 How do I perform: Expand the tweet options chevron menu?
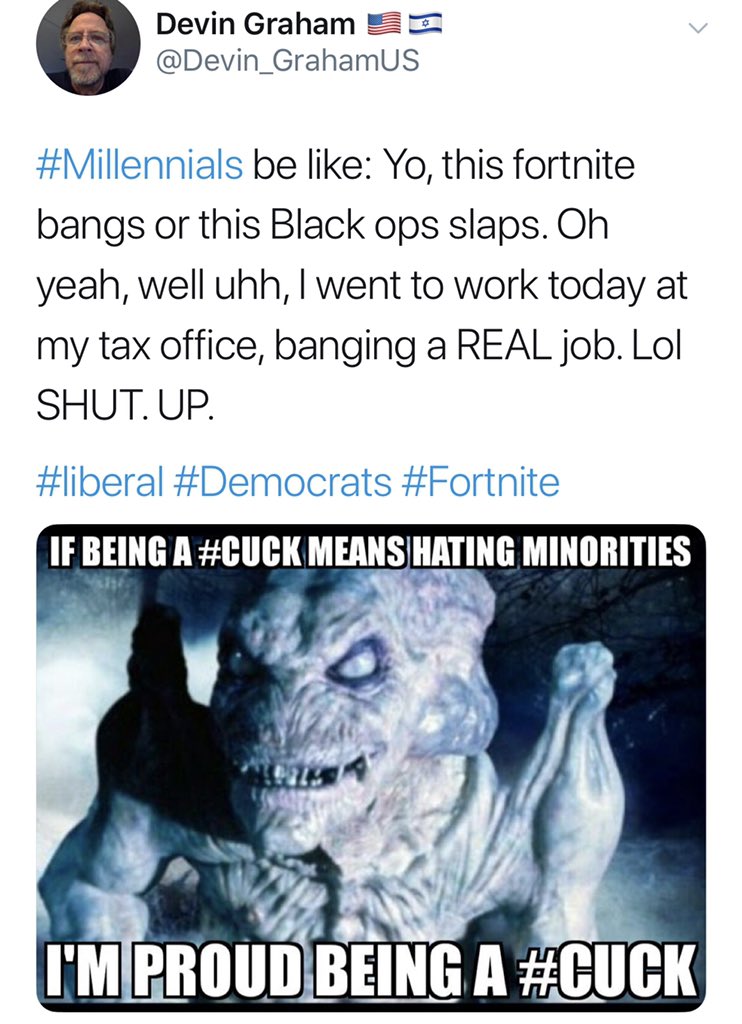(698, 28)
